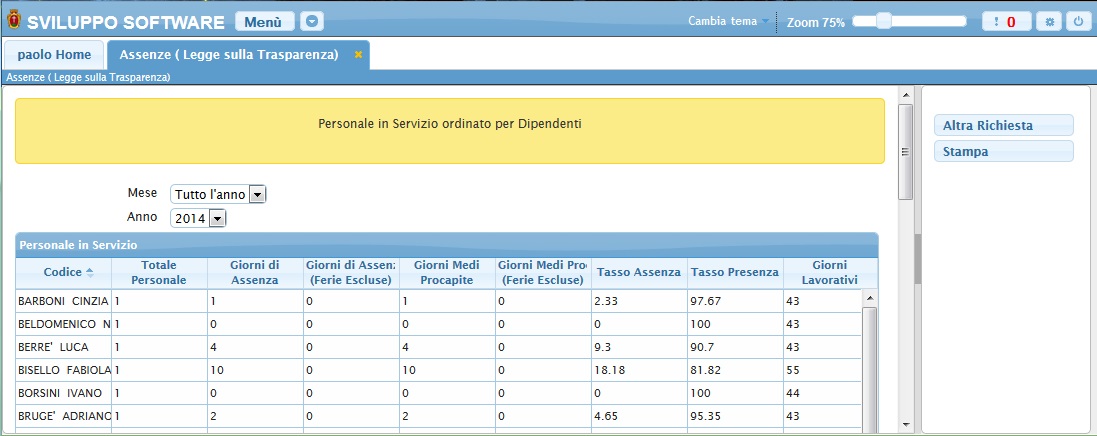Click the round arrow icon next to Menù

313,21
